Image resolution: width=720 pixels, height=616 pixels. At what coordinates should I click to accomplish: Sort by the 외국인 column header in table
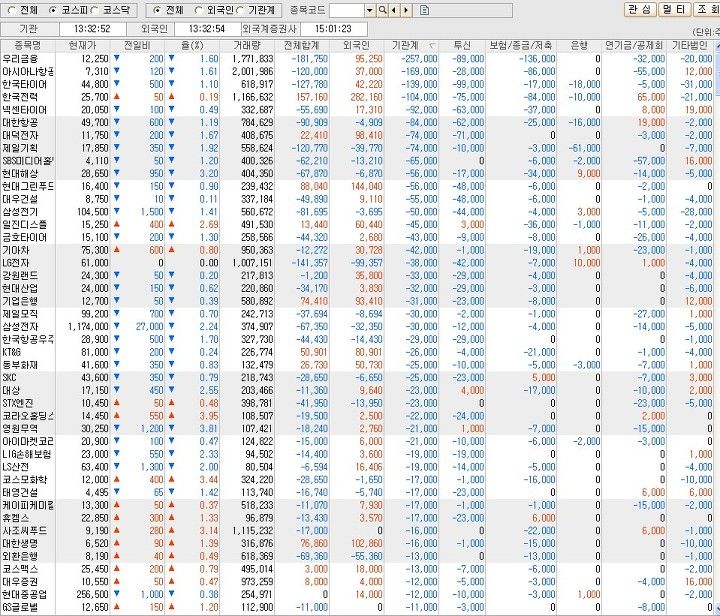coord(356,45)
